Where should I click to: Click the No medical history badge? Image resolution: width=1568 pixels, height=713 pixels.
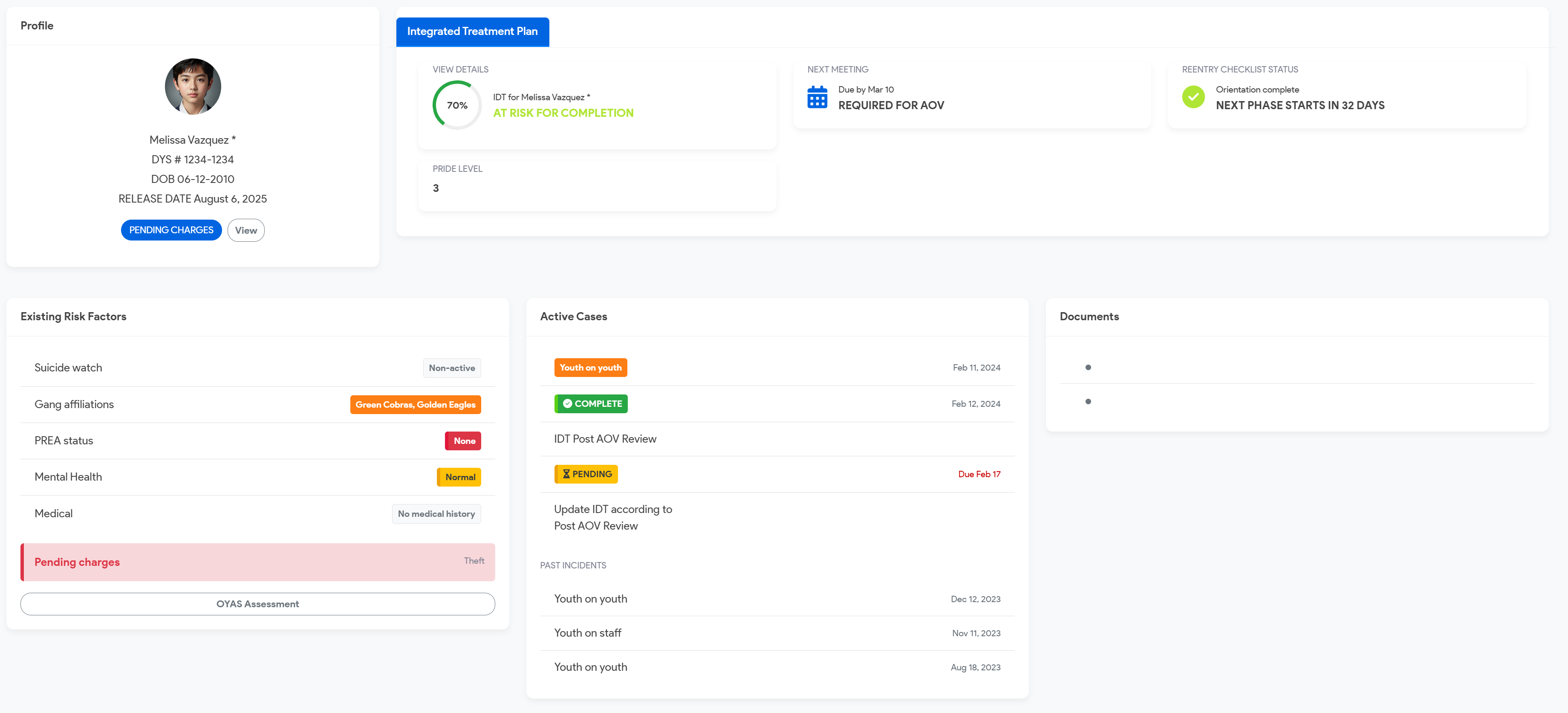click(436, 514)
